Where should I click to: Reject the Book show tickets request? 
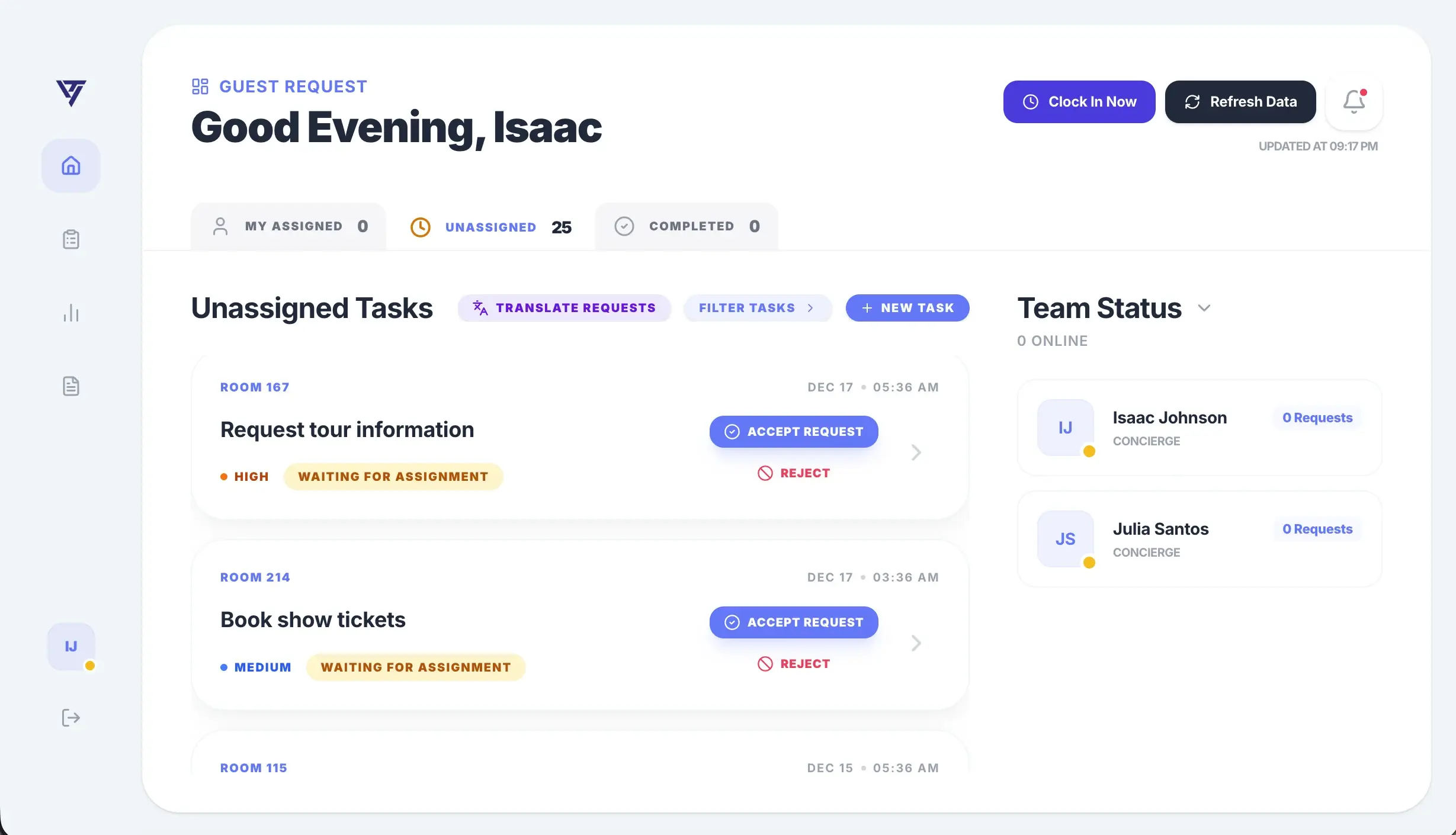[794, 664]
